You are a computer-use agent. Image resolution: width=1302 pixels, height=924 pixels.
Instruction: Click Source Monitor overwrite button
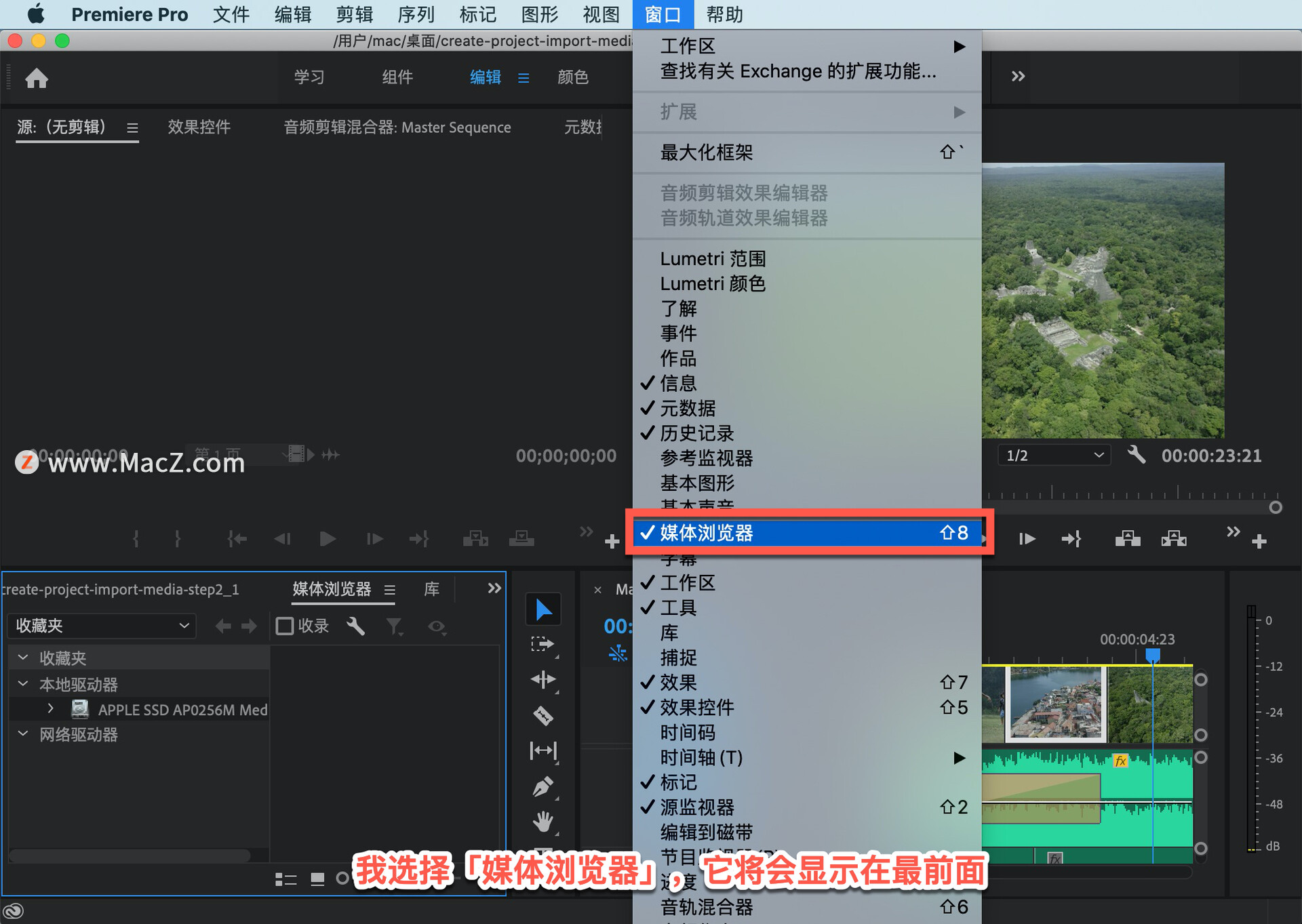pos(521,539)
